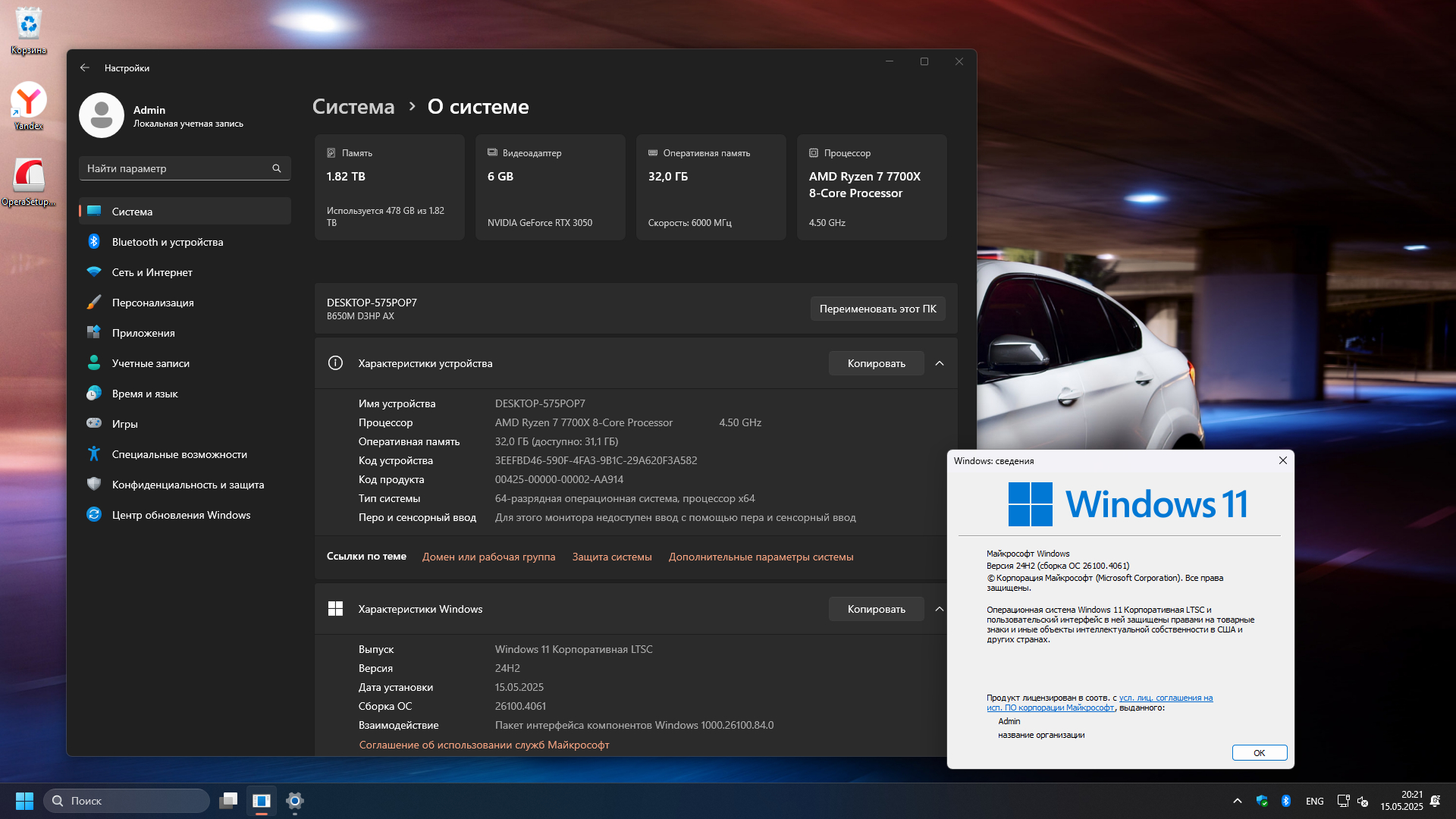Click the Bluetooth tray icon
The width and height of the screenshot is (1456, 819).
[x=1286, y=801]
